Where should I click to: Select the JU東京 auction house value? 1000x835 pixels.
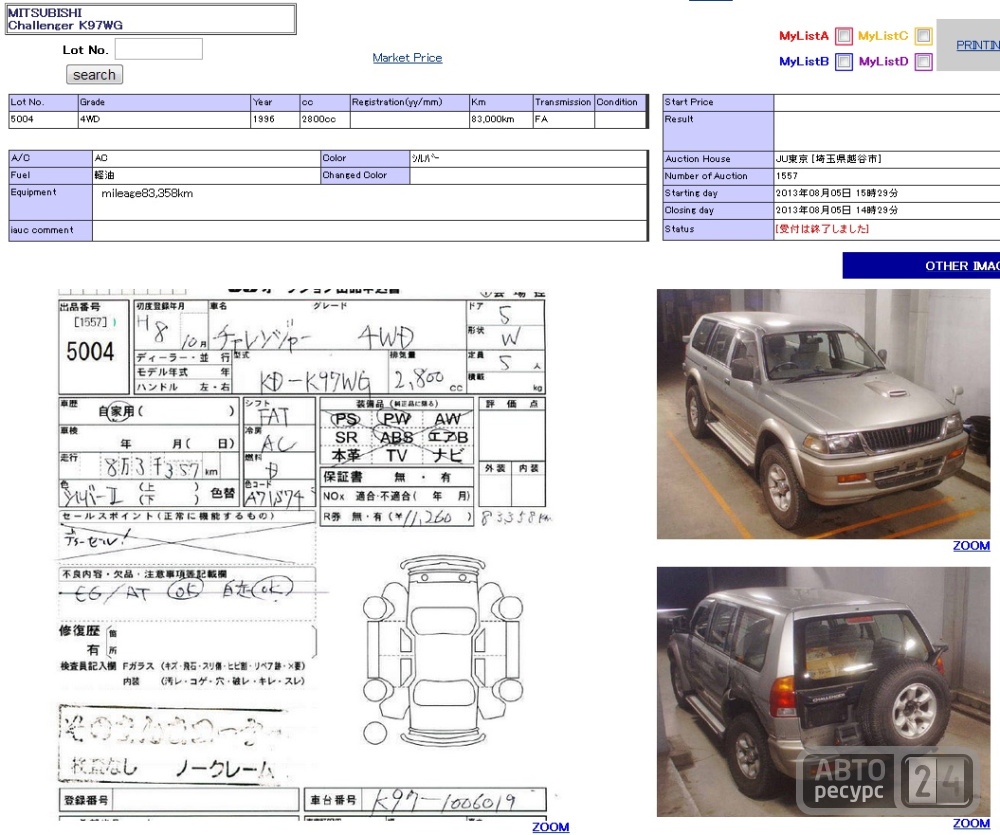pyautogui.click(x=828, y=159)
